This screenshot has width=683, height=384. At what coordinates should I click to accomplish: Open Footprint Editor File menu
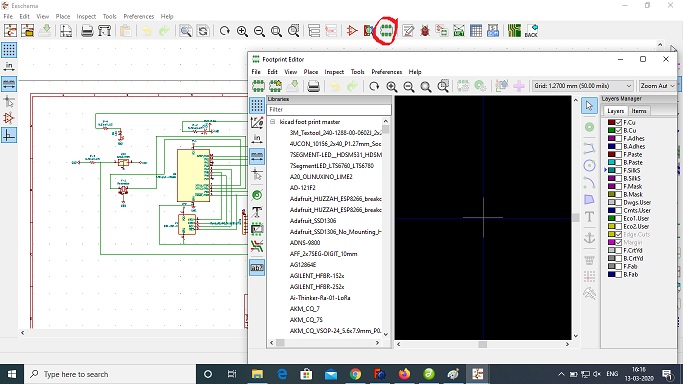(x=256, y=71)
